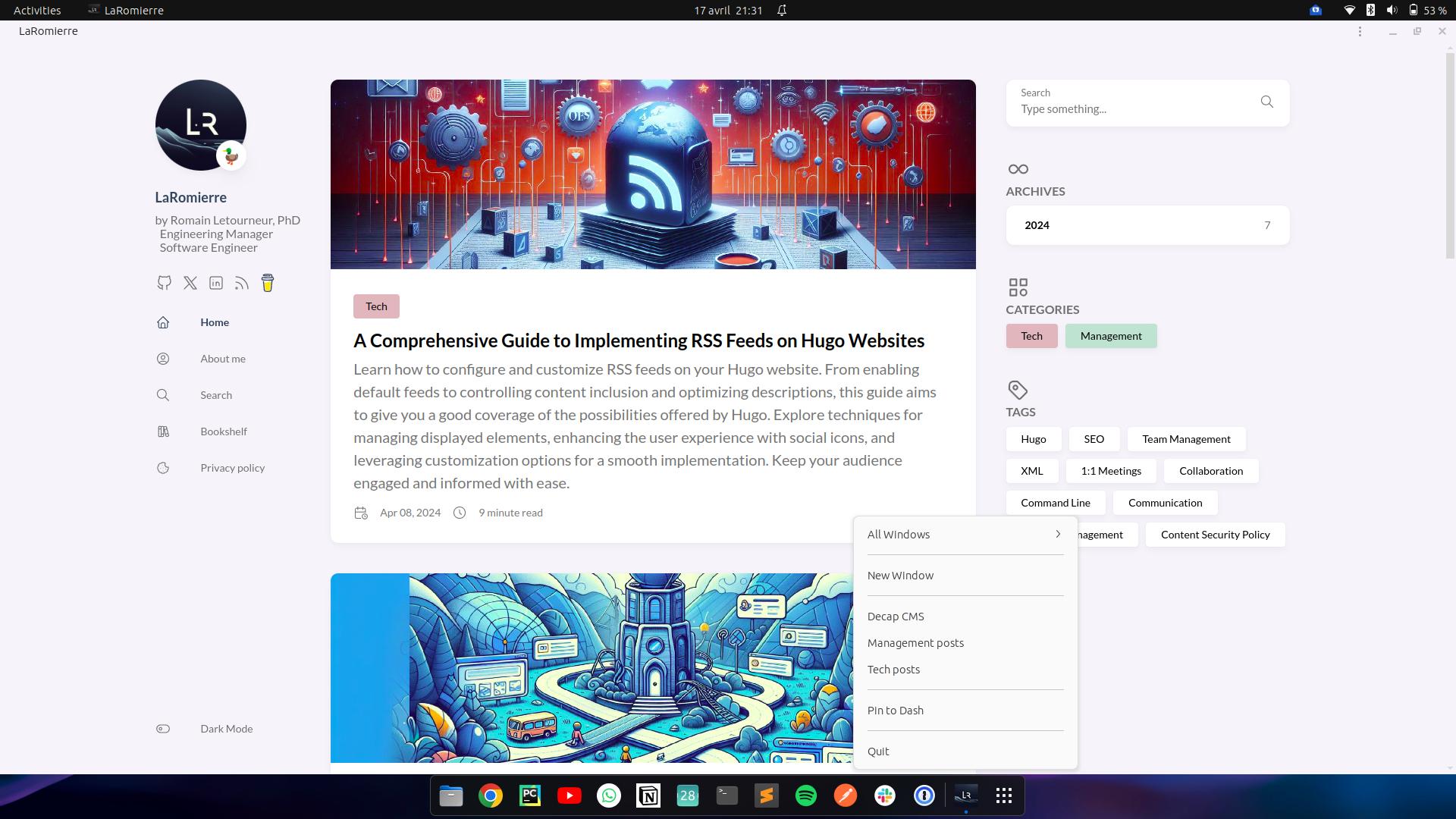Open the Privacy policy link

coord(233,468)
